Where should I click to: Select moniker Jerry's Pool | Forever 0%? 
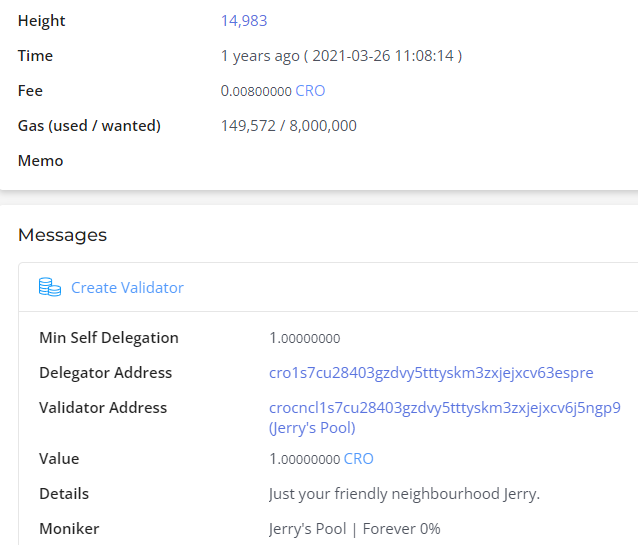pyautogui.click(x=355, y=529)
